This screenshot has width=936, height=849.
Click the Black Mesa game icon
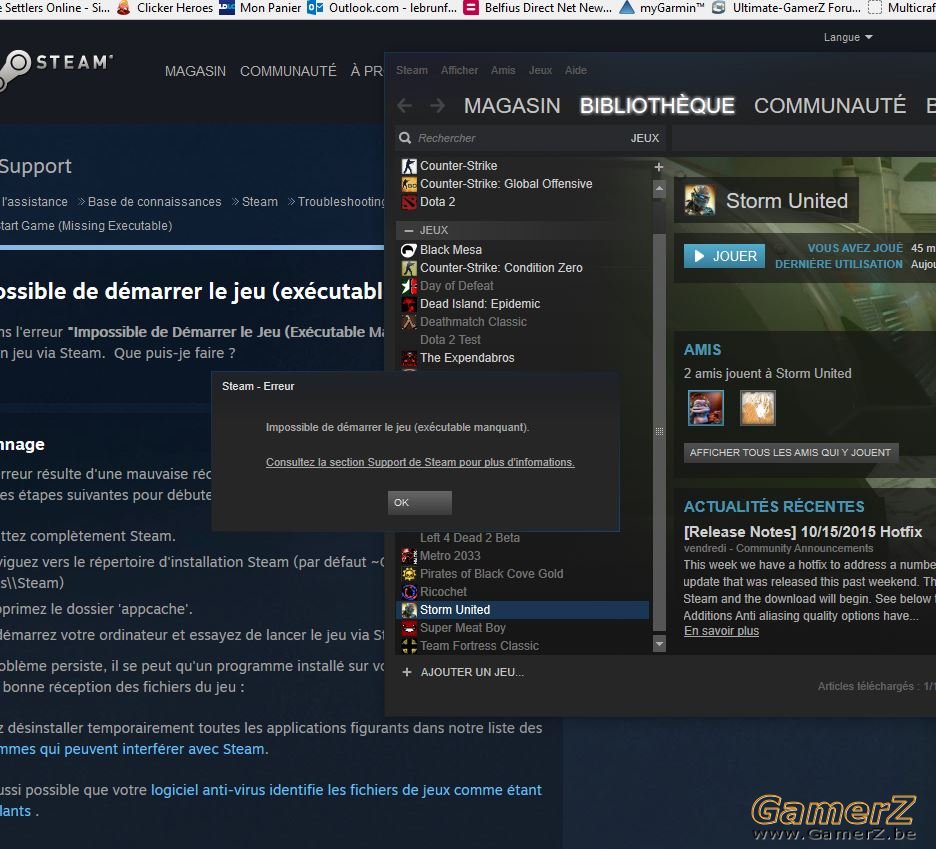coord(409,250)
